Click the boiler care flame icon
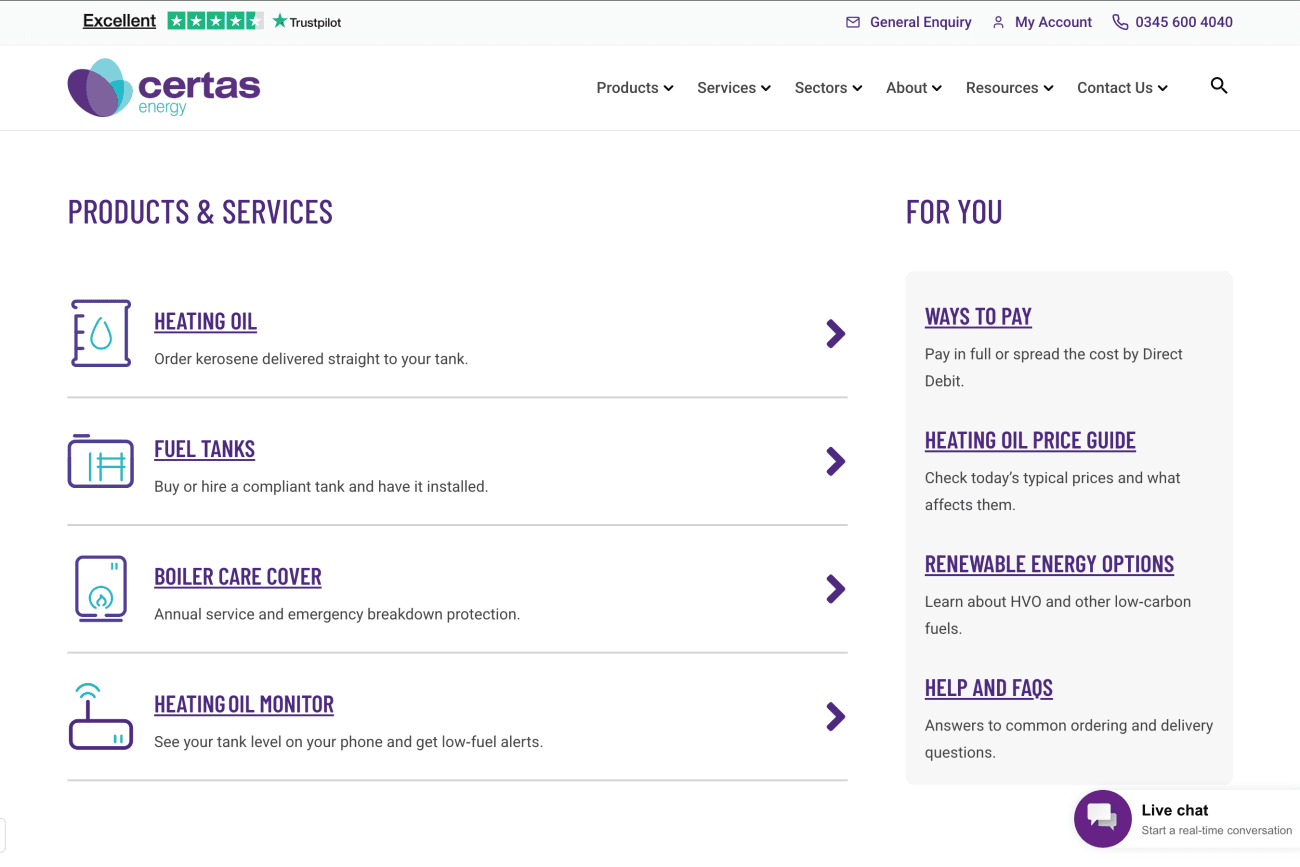The height and width of the screenshot is (867, 1300). [100, 589]
